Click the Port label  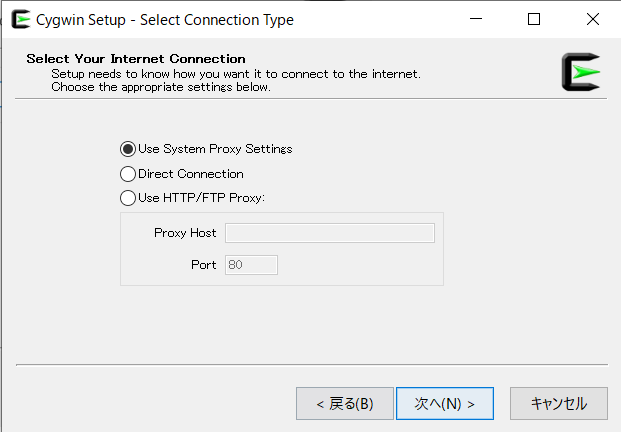(x=203, y=265)
